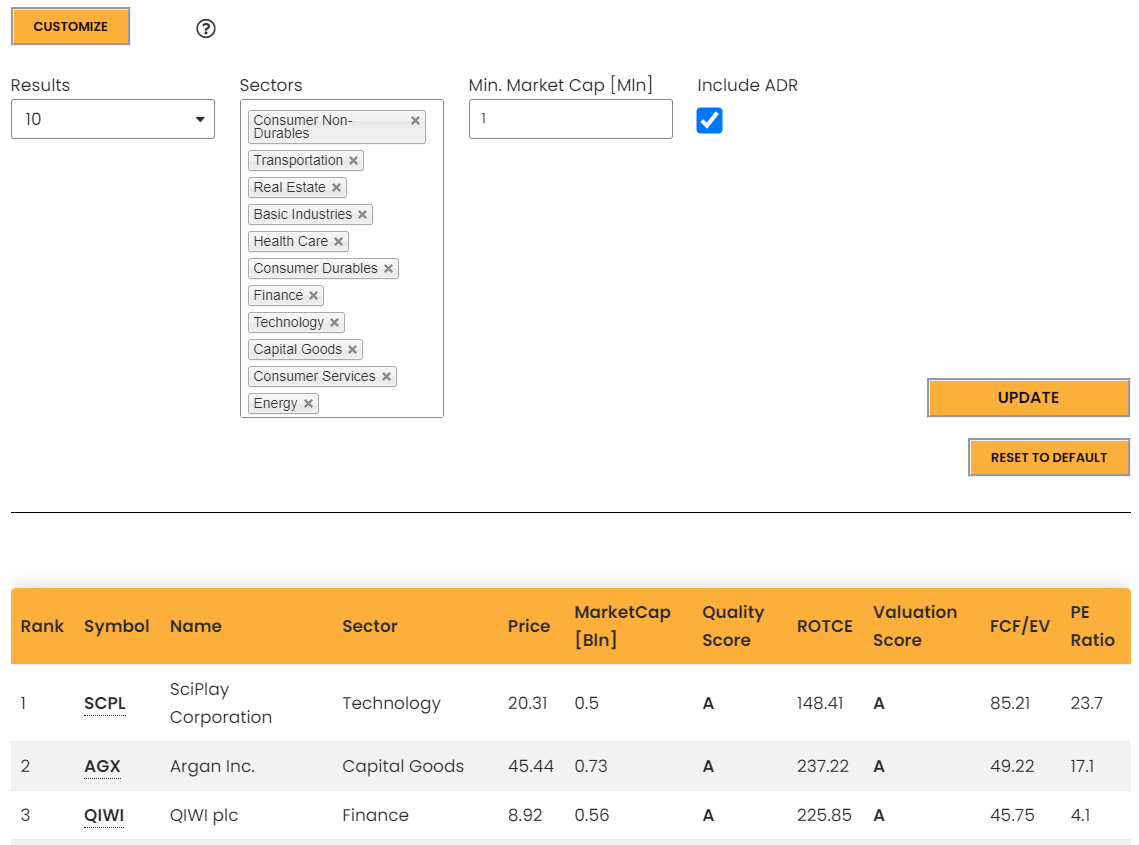Click the 45.44 price value
Screen dimensions: 1139x845
tap(530, 767)
